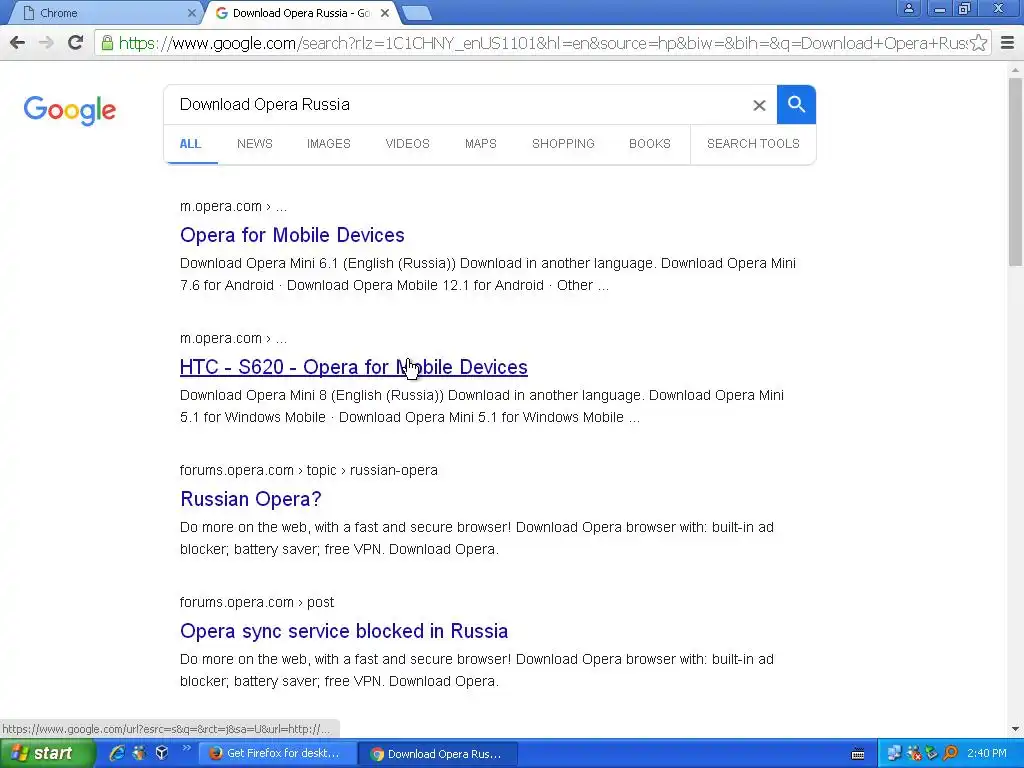Viewport: 1024px width, 768px height.
Task: Launch Internet Explorer from quick launch
Action: [x=117, y=753]
